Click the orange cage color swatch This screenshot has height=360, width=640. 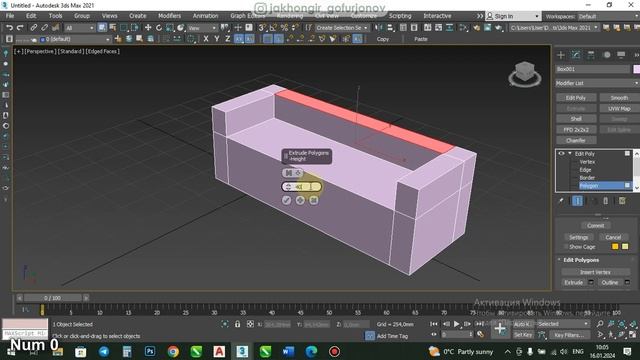[x=615, y=247]
